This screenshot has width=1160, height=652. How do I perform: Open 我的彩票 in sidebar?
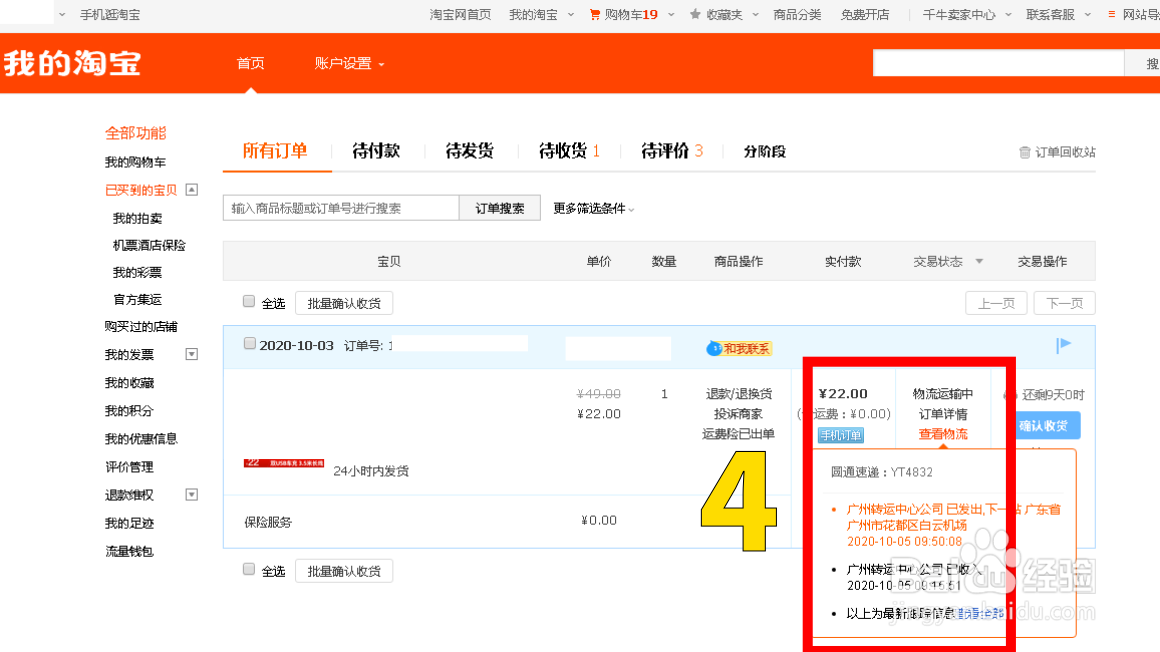click(137, 272)
